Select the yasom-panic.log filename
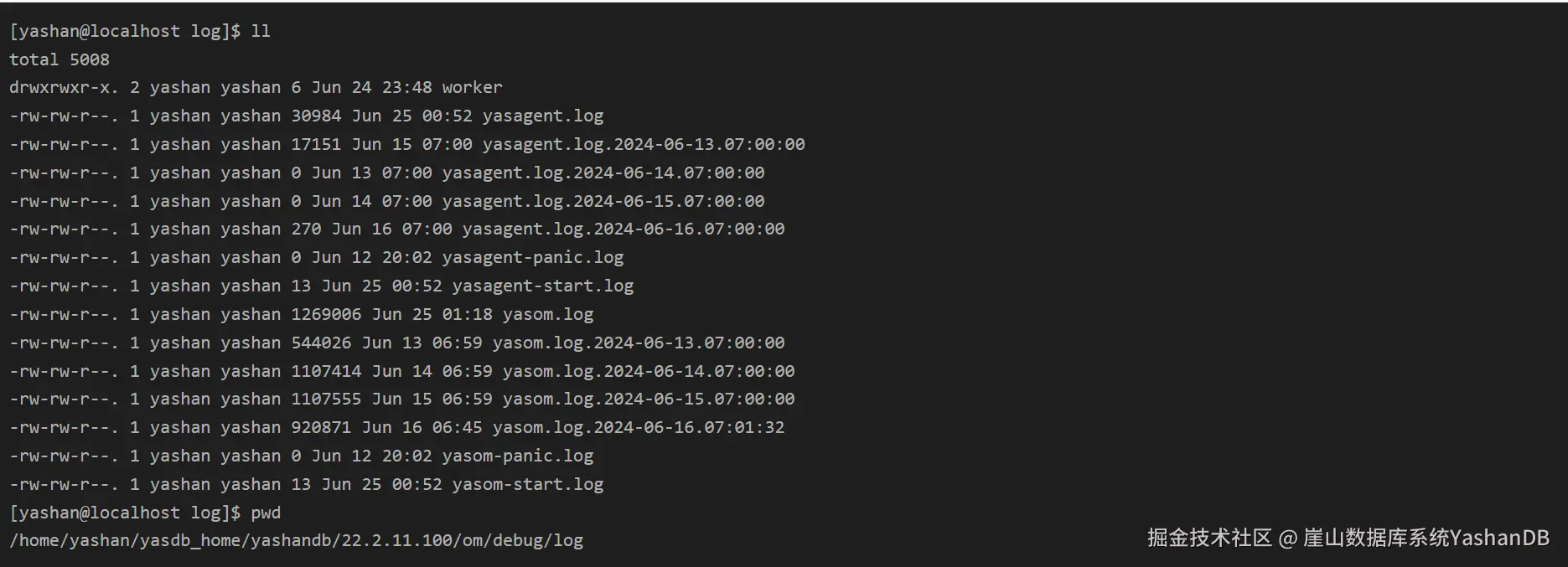 click(518, 456)
